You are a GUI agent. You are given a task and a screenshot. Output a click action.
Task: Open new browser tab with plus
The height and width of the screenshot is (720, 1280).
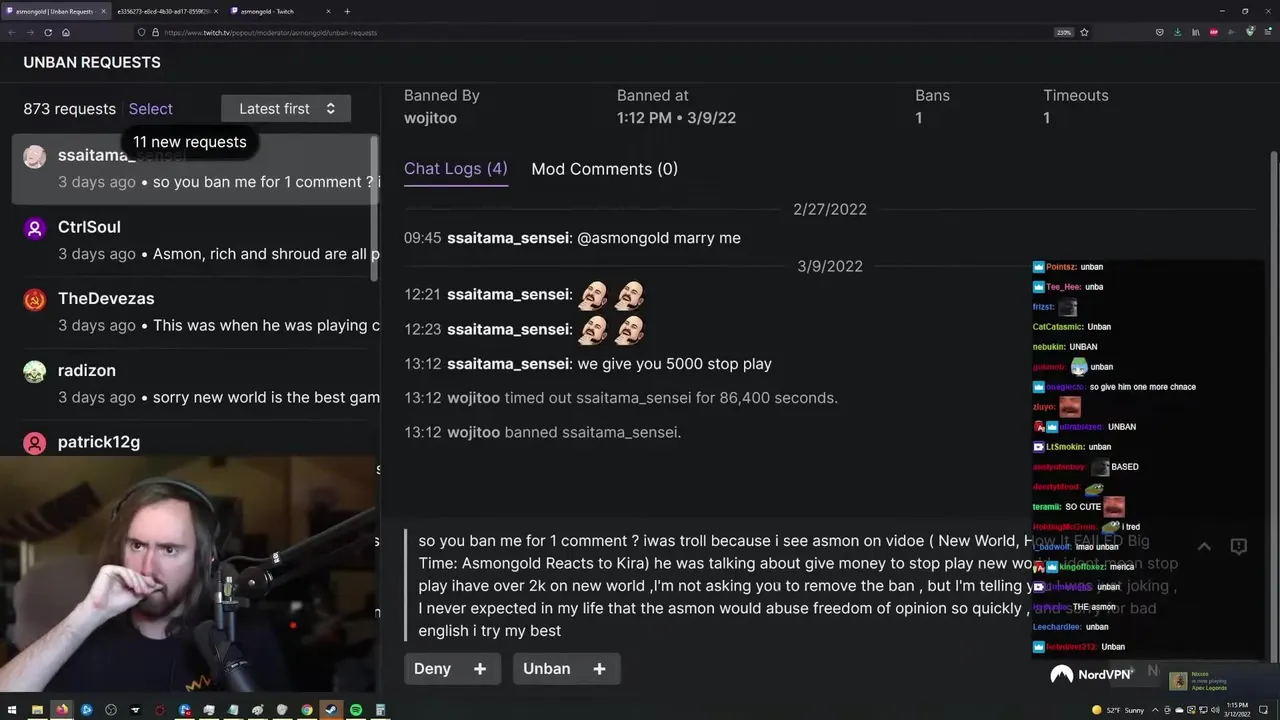click(x=347, y=11)
